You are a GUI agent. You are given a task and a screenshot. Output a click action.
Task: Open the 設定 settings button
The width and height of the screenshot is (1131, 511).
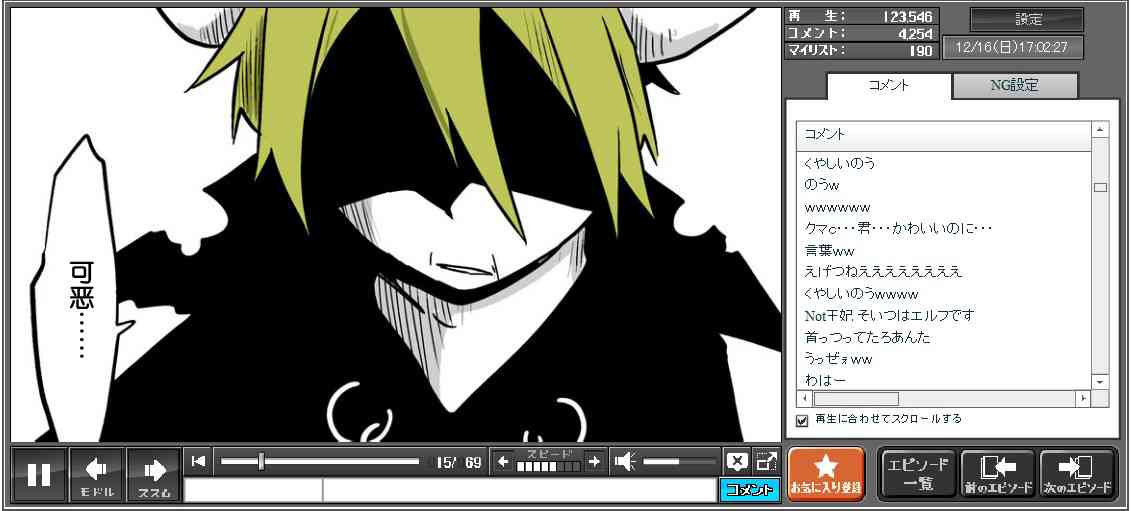coord(1027,20)
